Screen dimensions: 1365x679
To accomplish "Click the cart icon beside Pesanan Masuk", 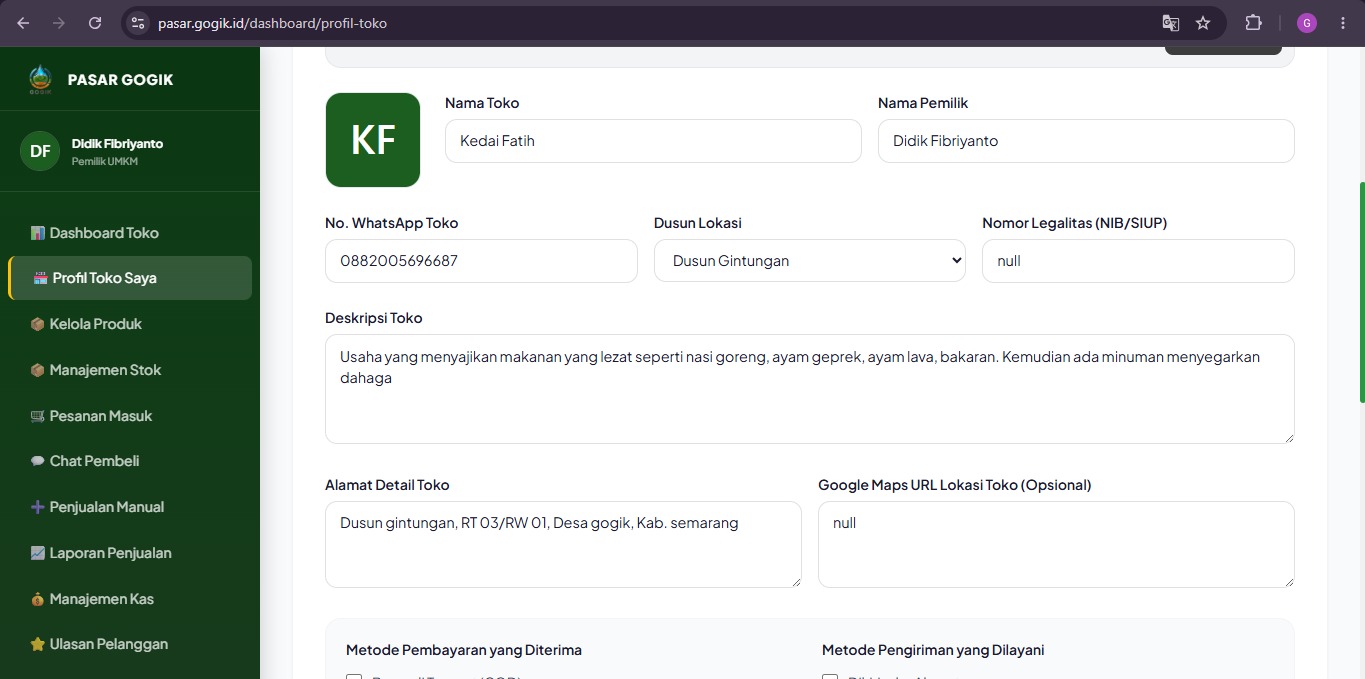I will point(38,416).
